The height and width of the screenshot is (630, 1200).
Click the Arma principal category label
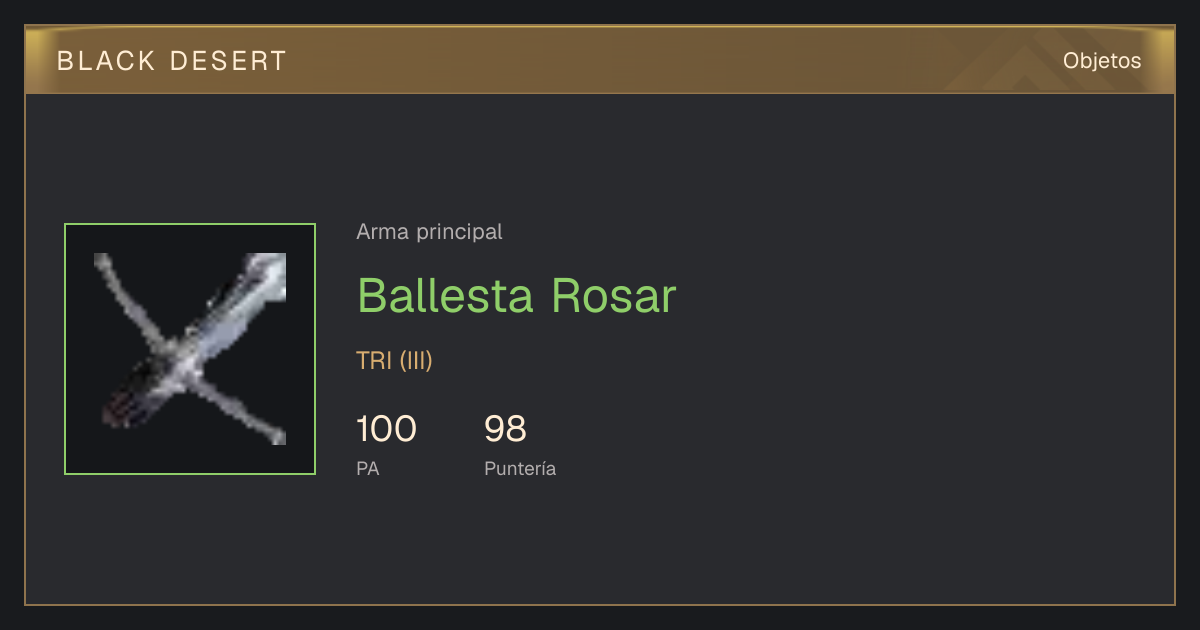429,232
